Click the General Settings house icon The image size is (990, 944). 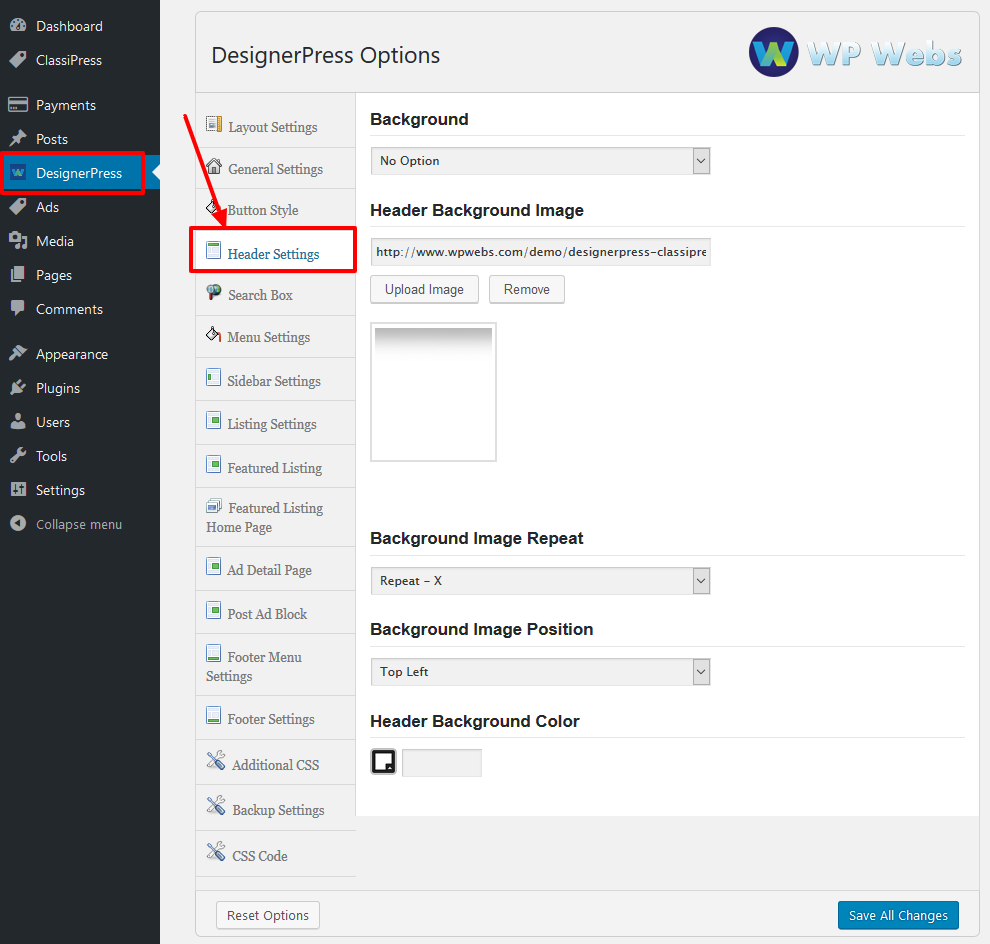click(214, 167)
